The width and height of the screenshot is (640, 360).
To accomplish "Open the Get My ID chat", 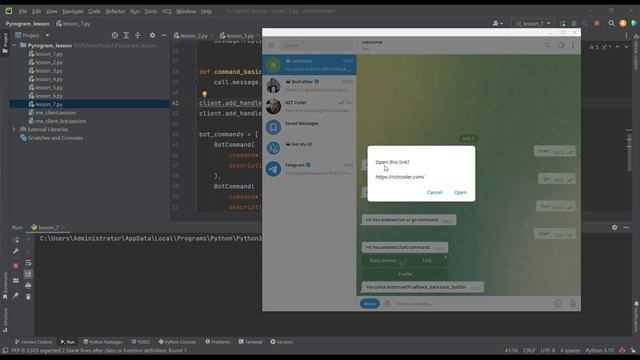I will (309, 148).
